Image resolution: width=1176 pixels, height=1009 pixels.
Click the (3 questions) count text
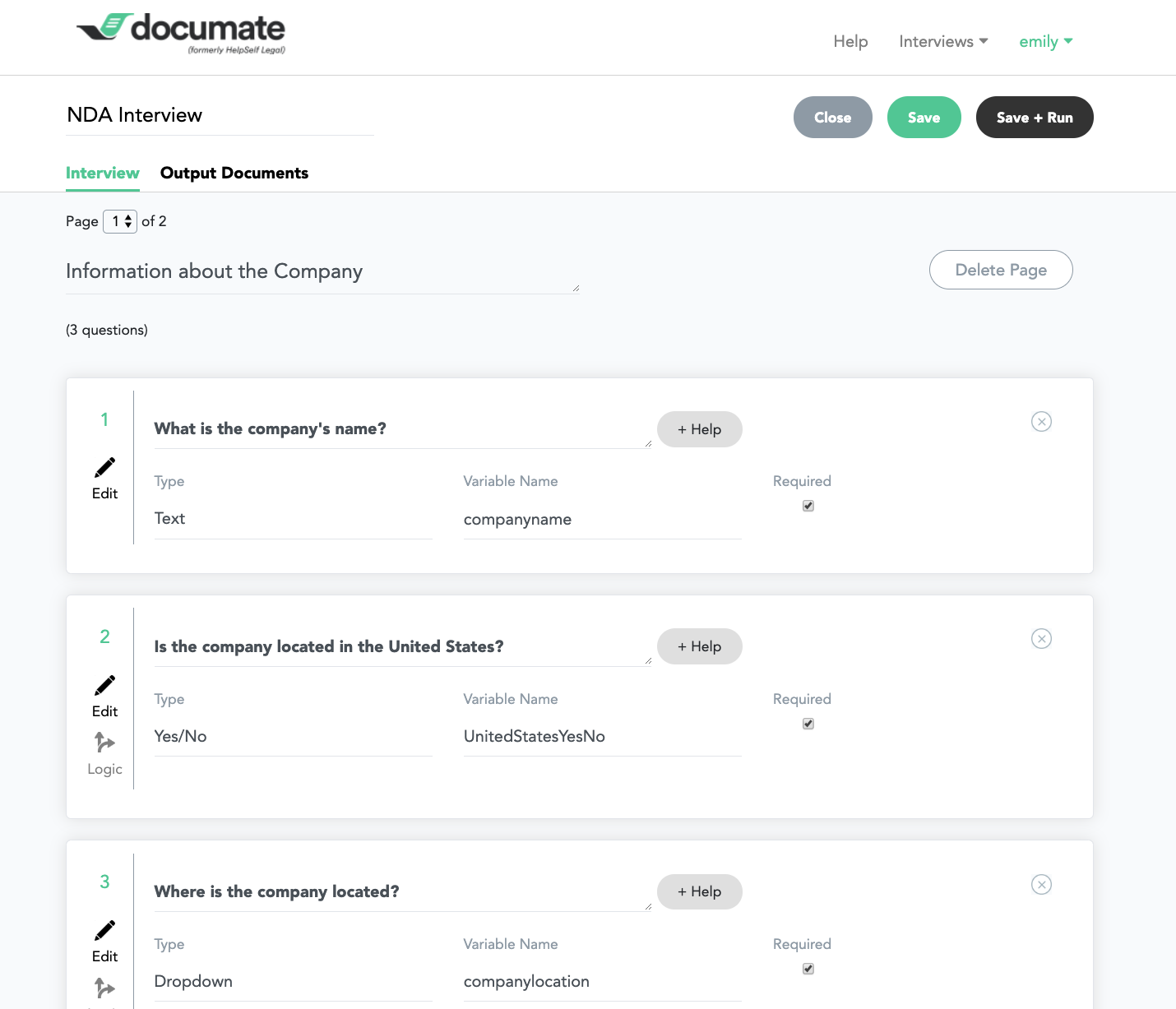point(107,330)
